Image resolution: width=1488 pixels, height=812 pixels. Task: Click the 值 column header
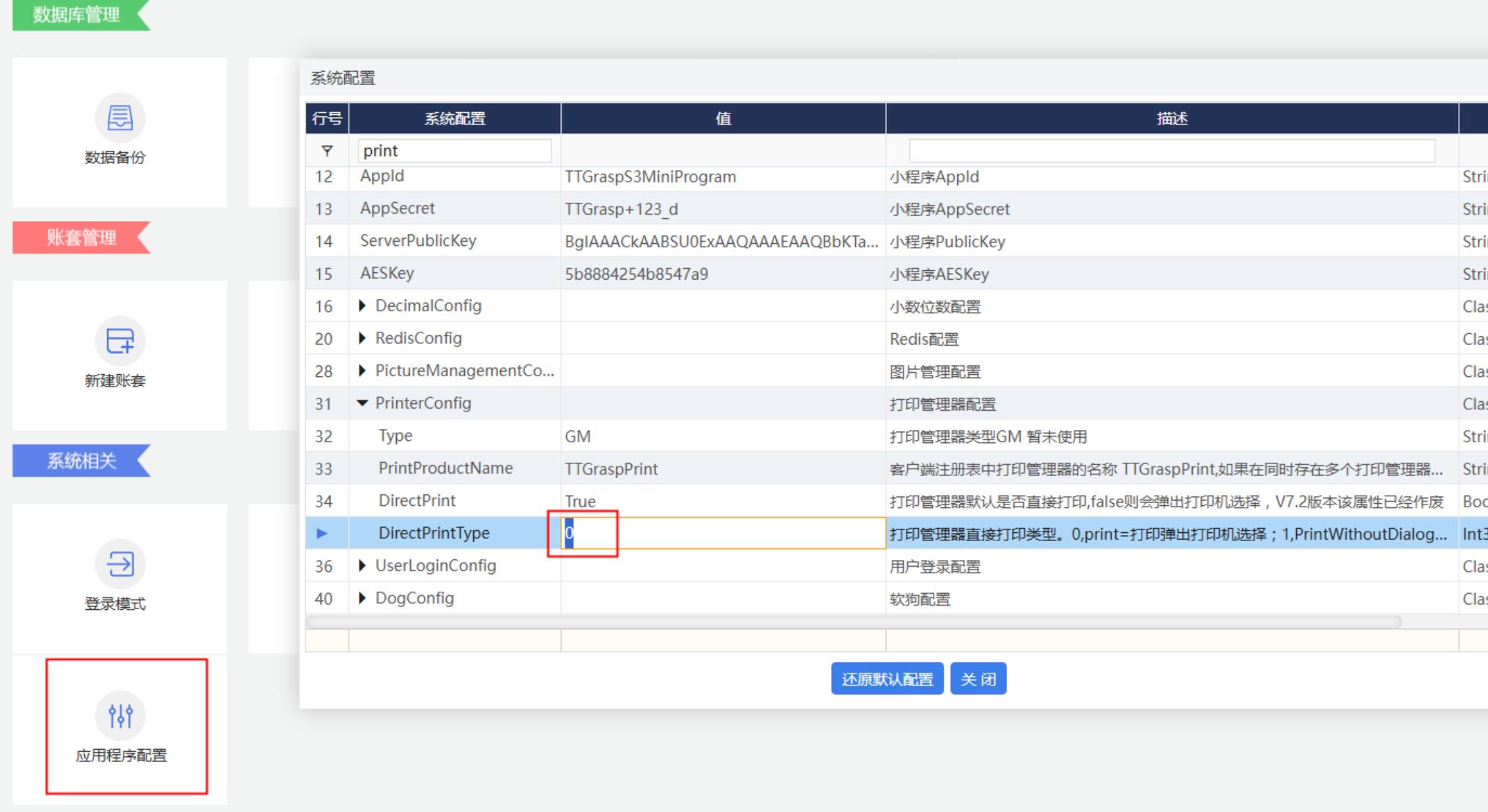723,119
